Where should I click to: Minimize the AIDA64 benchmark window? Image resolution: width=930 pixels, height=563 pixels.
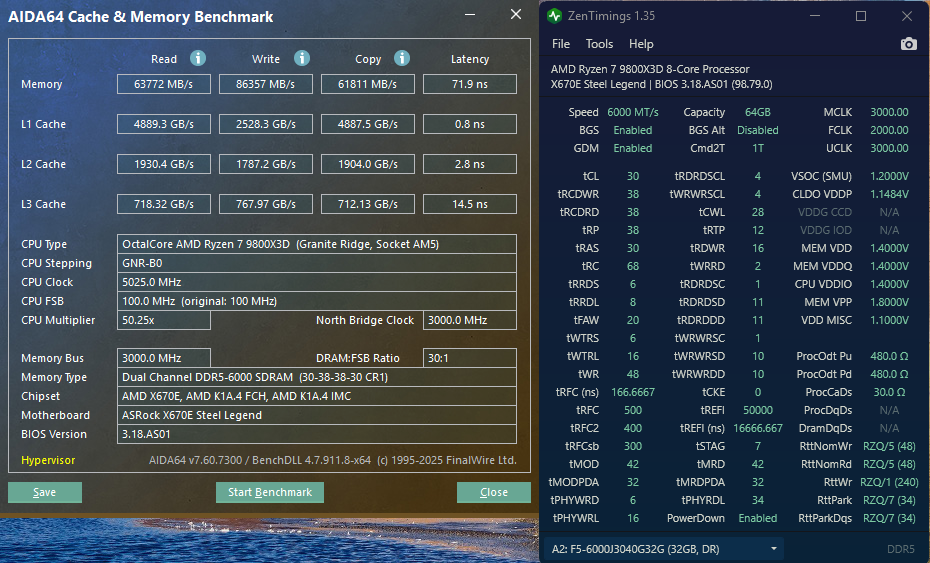pyautogui.click(x=470, y=14)
